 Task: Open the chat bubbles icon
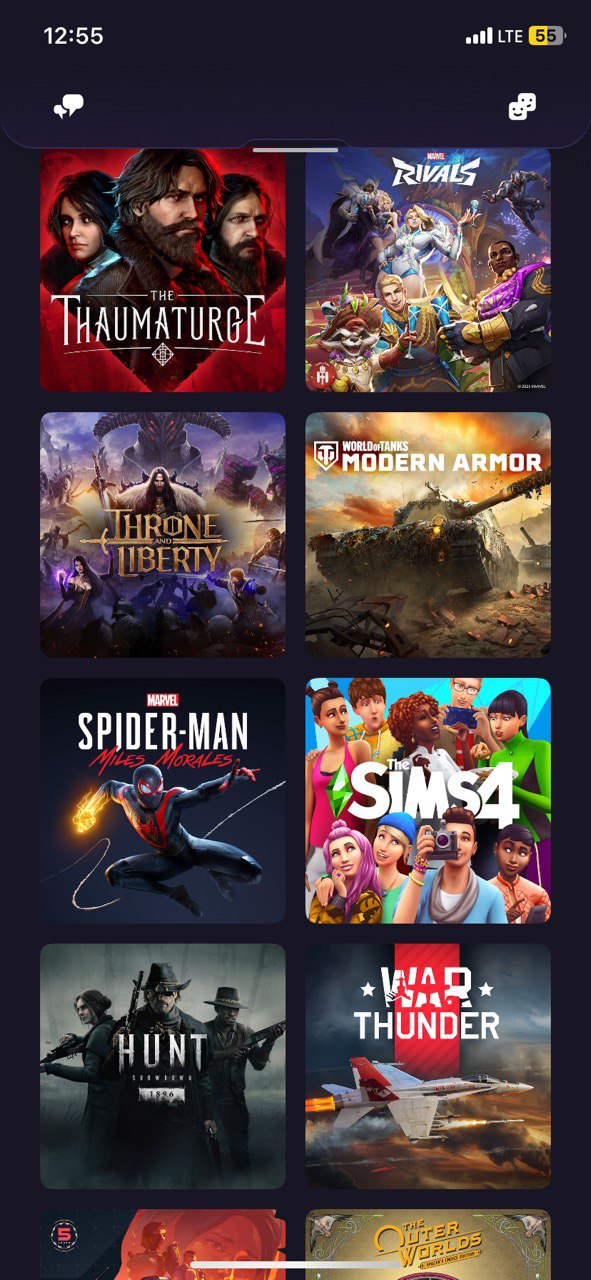click(x=68, y=107)
